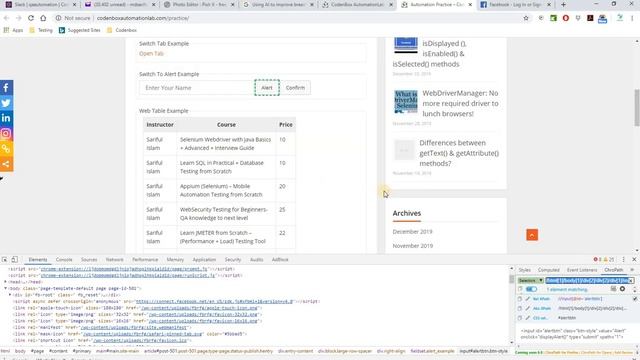The width and height of the screenshot is (640, 360).
Task: Collapse the body node in Elements tree
Action: 5,288
